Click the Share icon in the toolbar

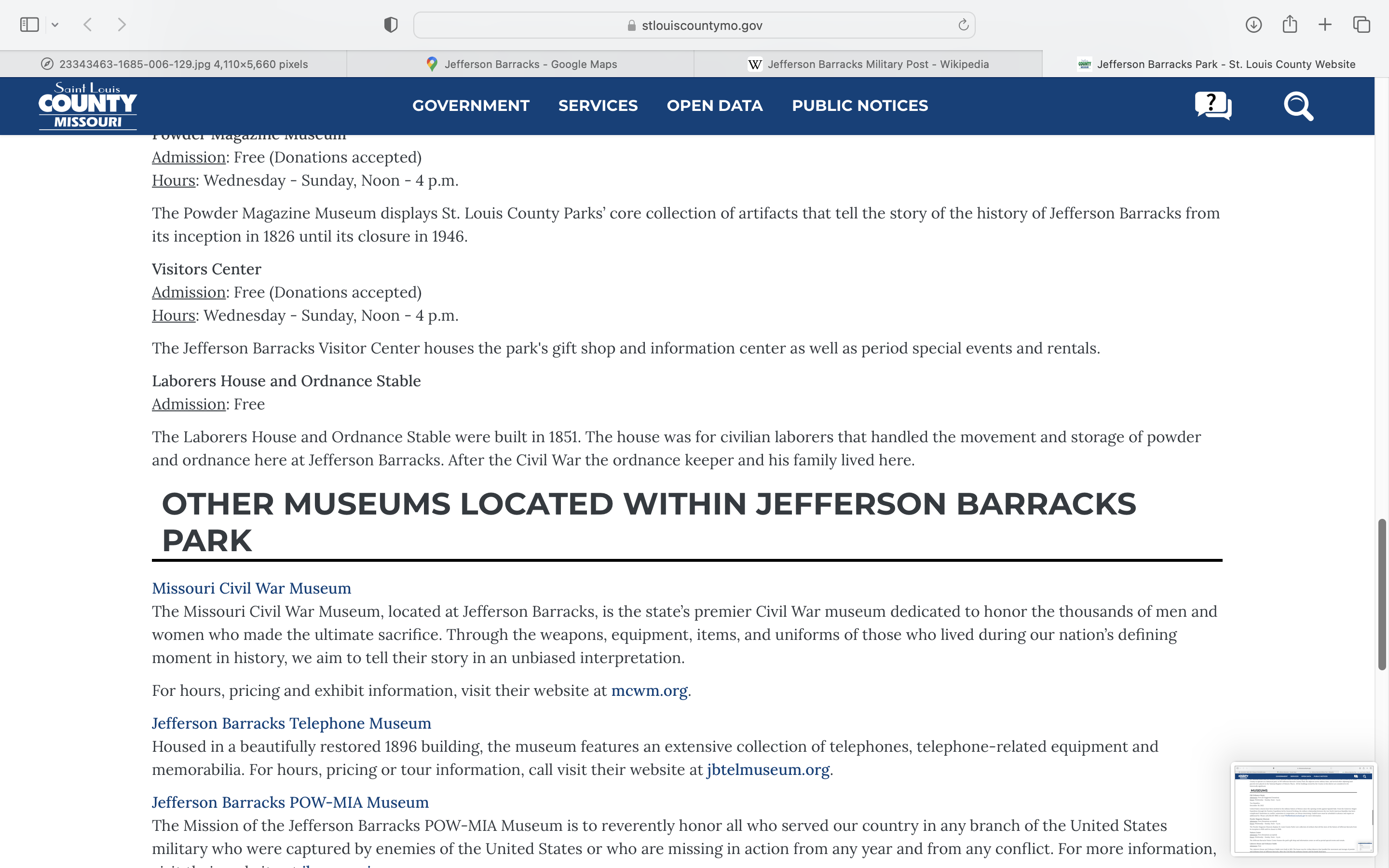pyautogui.click(x=1290, y=24)
